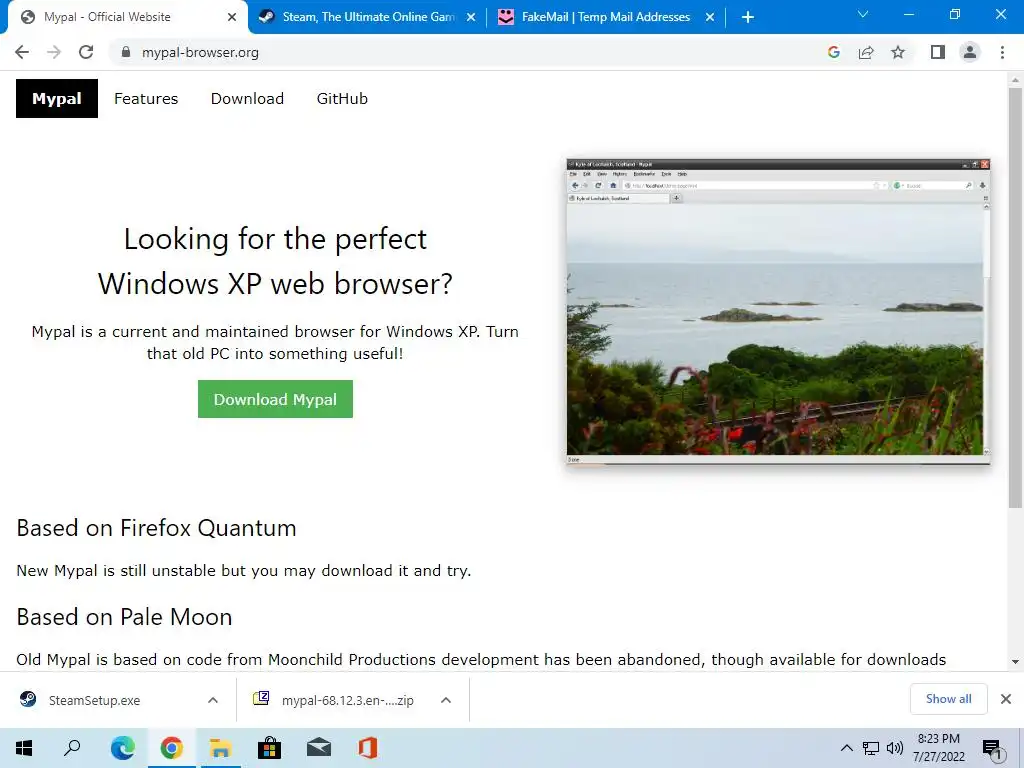
Task: Open a new browser tab
Action: [748, 17]
